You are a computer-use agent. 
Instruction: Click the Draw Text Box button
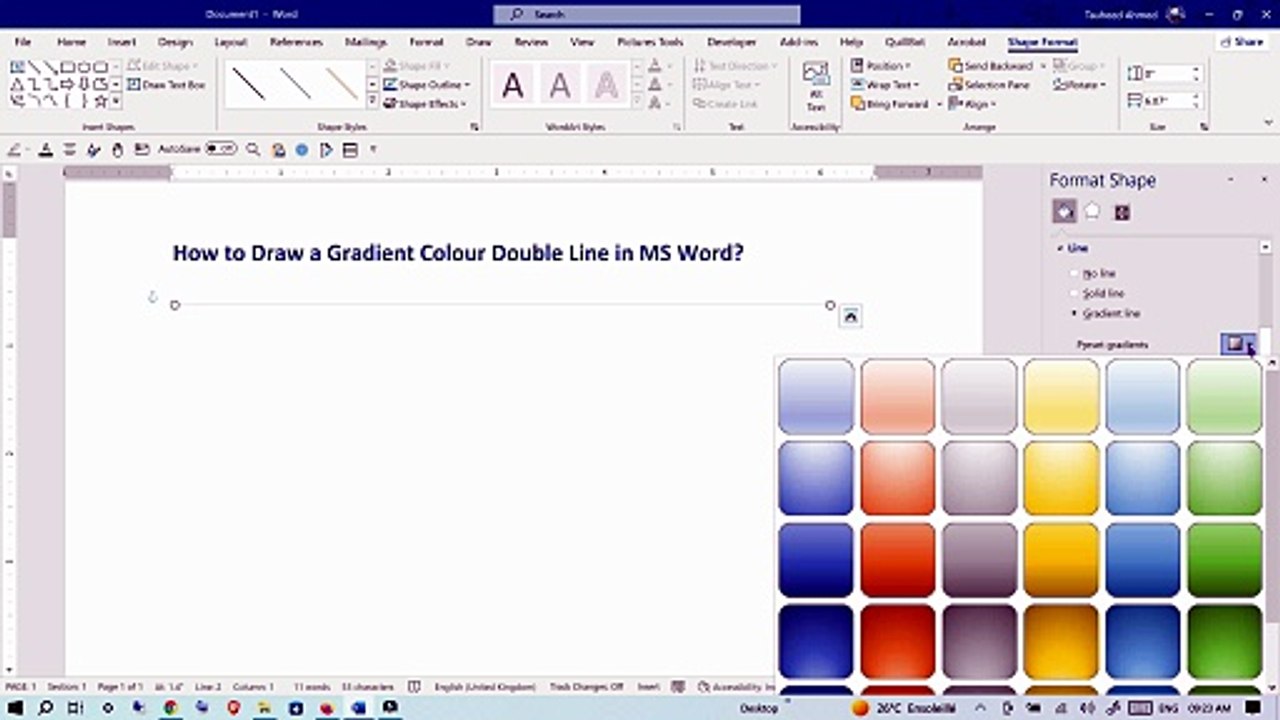point(167,85)
